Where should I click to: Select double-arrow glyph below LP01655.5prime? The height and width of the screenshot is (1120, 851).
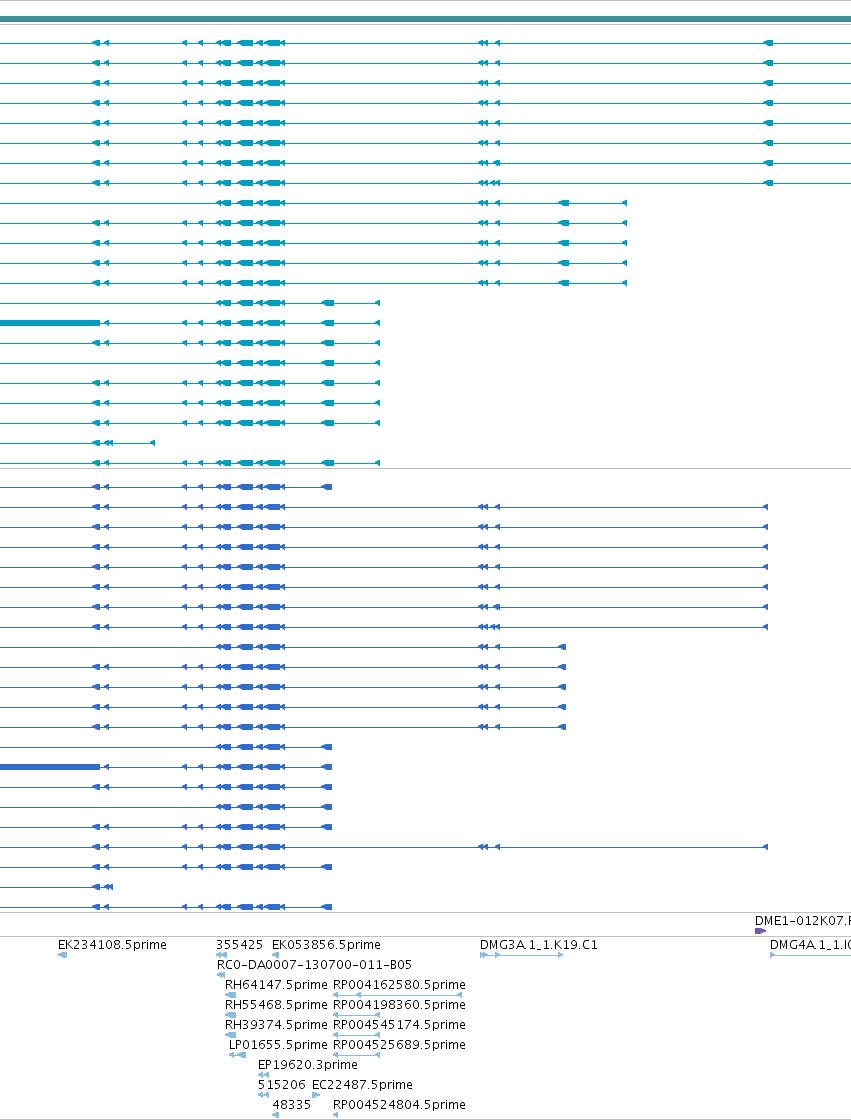tap(237, 1055)
